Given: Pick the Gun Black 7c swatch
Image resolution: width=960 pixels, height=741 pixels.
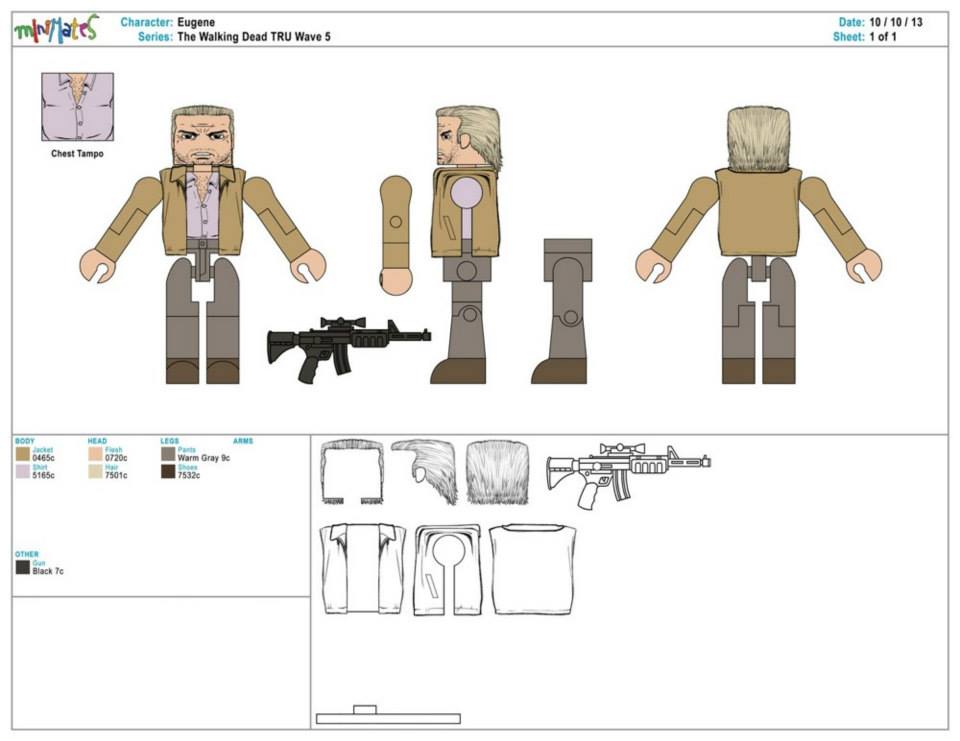Looking at the screenshot, I should (23, 567).
